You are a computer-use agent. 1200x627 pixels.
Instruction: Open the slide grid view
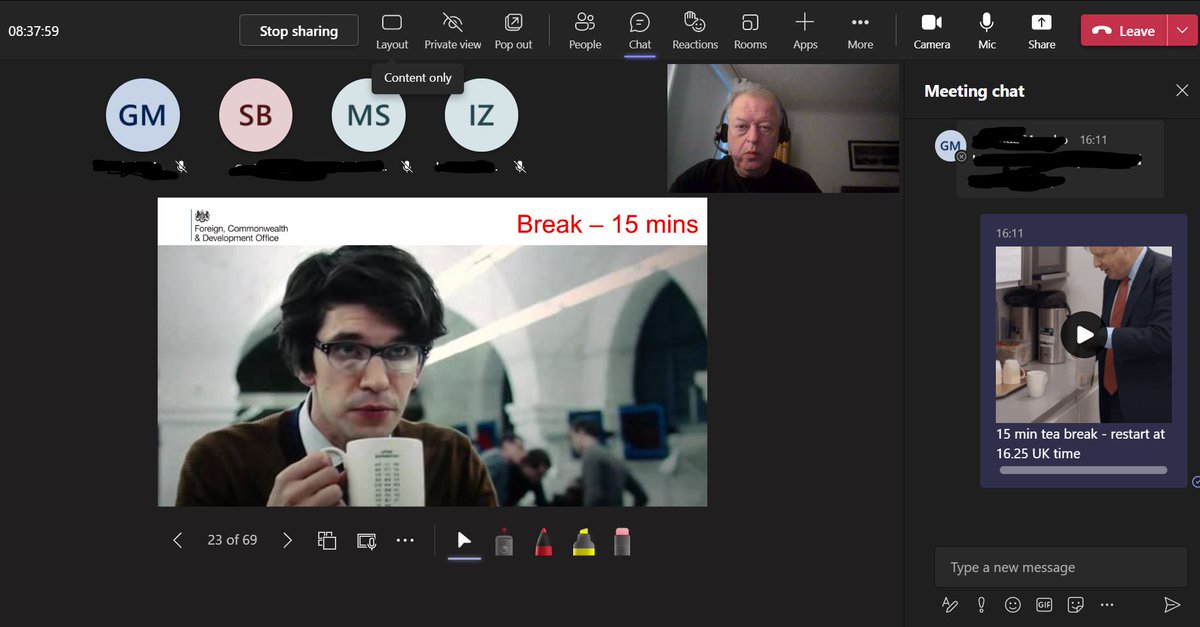click(327, 540)
